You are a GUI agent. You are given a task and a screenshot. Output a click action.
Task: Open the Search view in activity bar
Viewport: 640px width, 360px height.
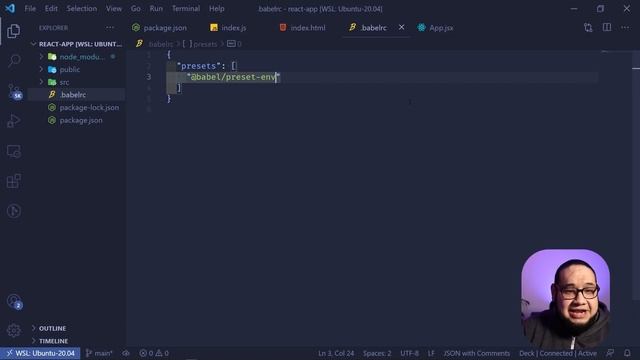tap(13, 61)
